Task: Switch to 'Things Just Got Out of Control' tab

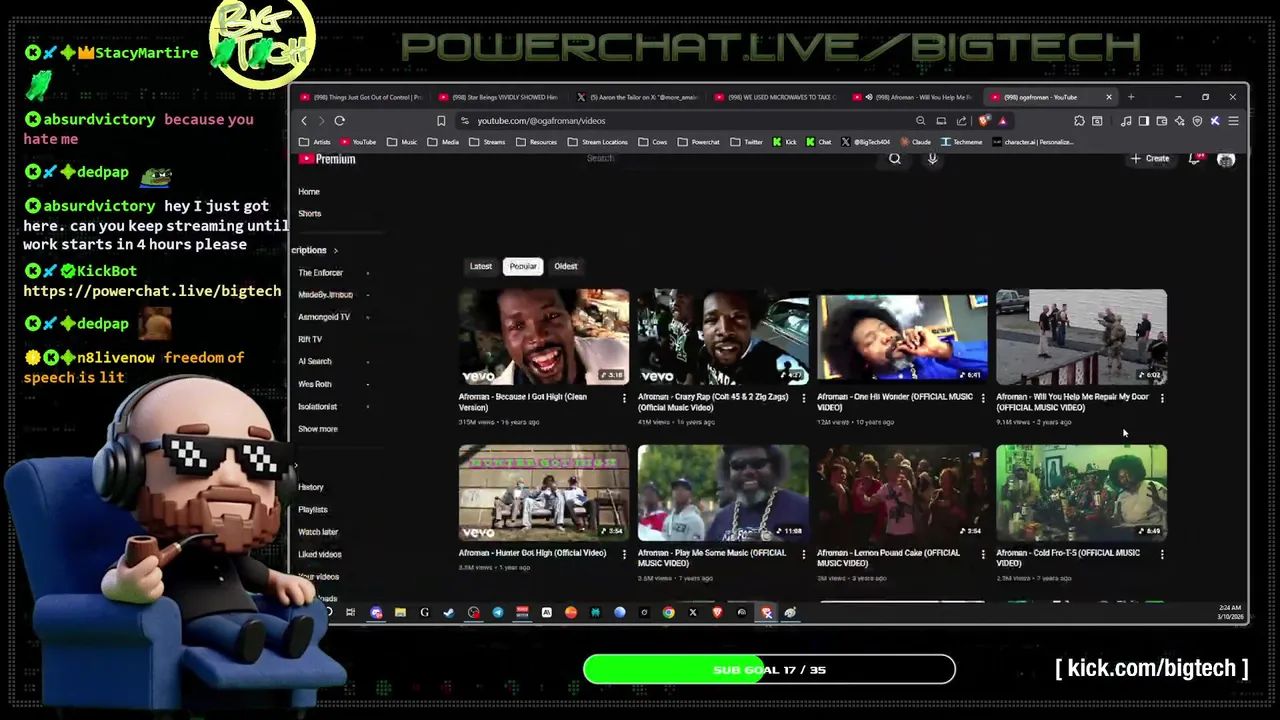Action: tap(360, 97)
